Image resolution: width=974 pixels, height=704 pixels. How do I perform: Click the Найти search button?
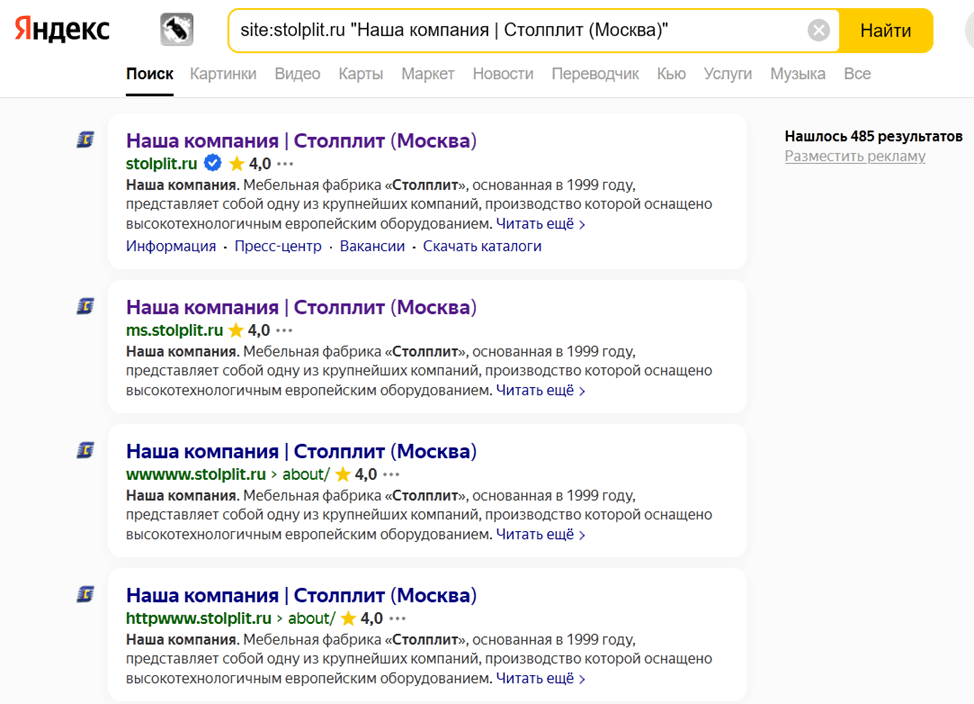[886, 30]
